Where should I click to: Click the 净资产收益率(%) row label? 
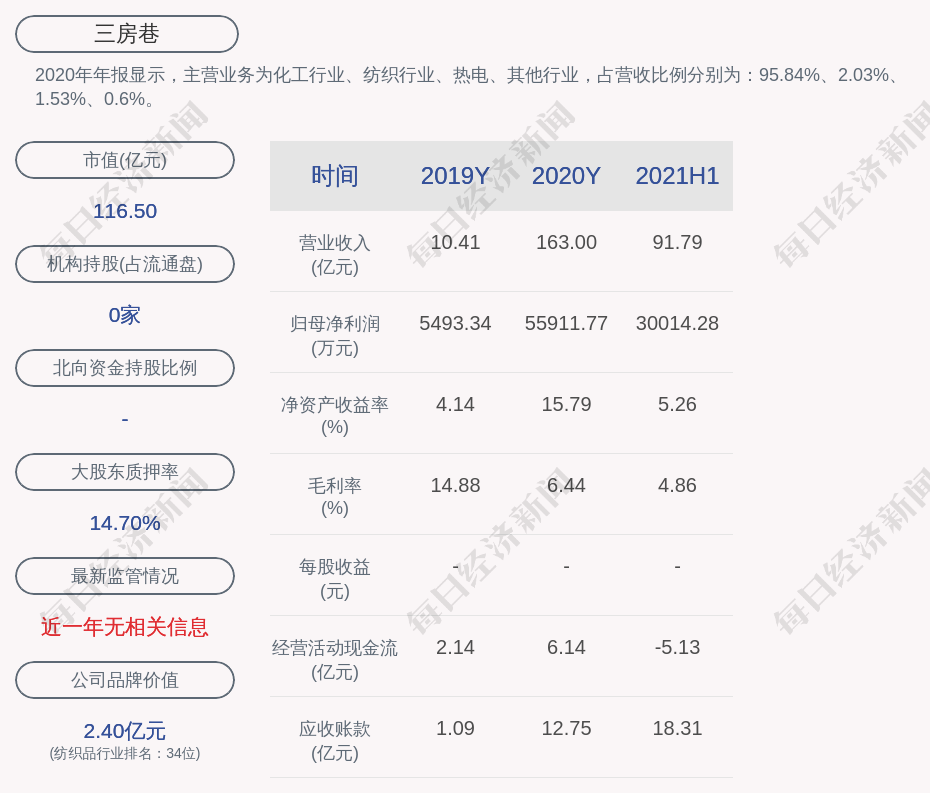pos(335,416)
